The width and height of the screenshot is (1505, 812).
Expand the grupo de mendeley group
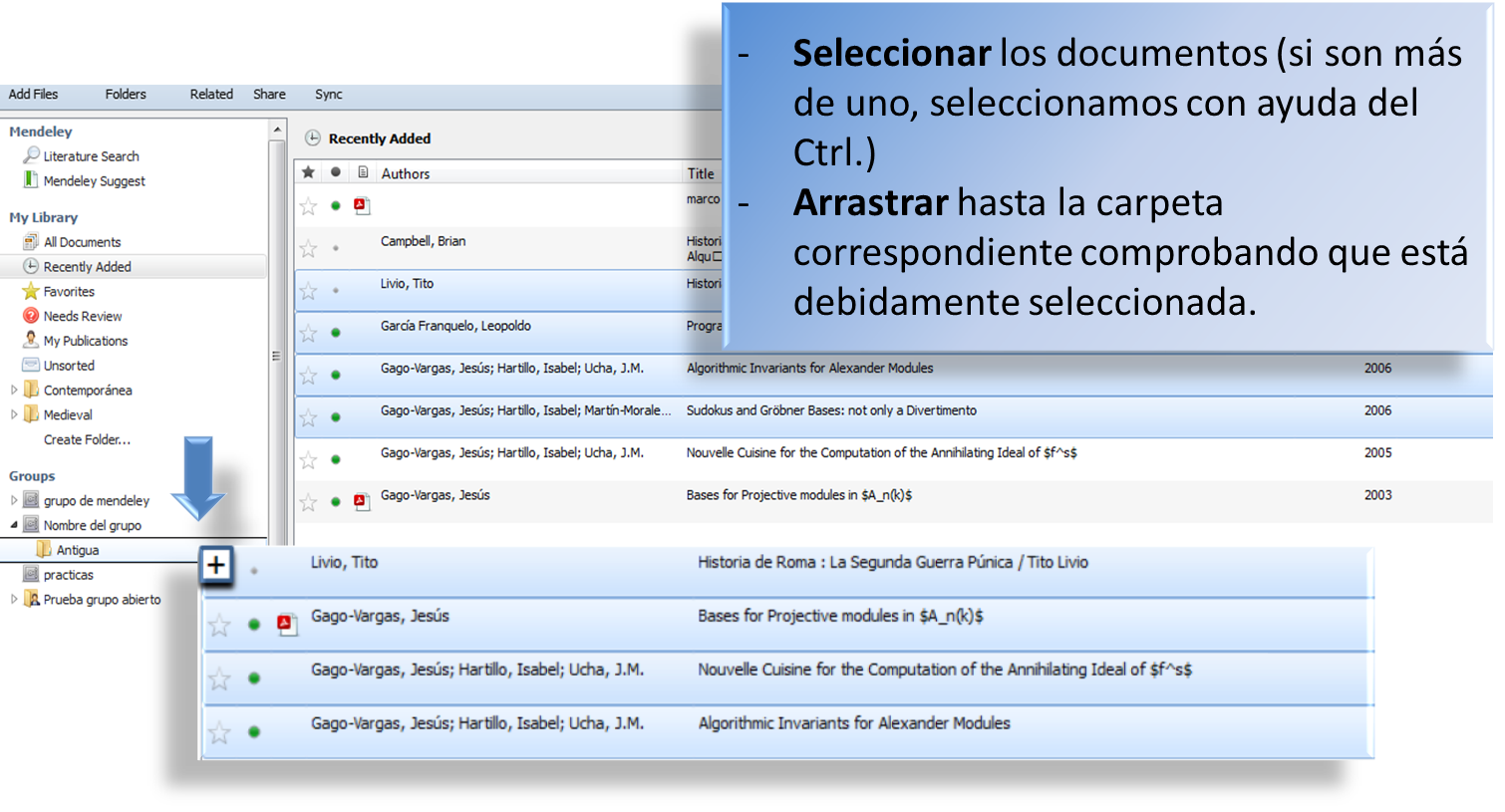(14, 500)
